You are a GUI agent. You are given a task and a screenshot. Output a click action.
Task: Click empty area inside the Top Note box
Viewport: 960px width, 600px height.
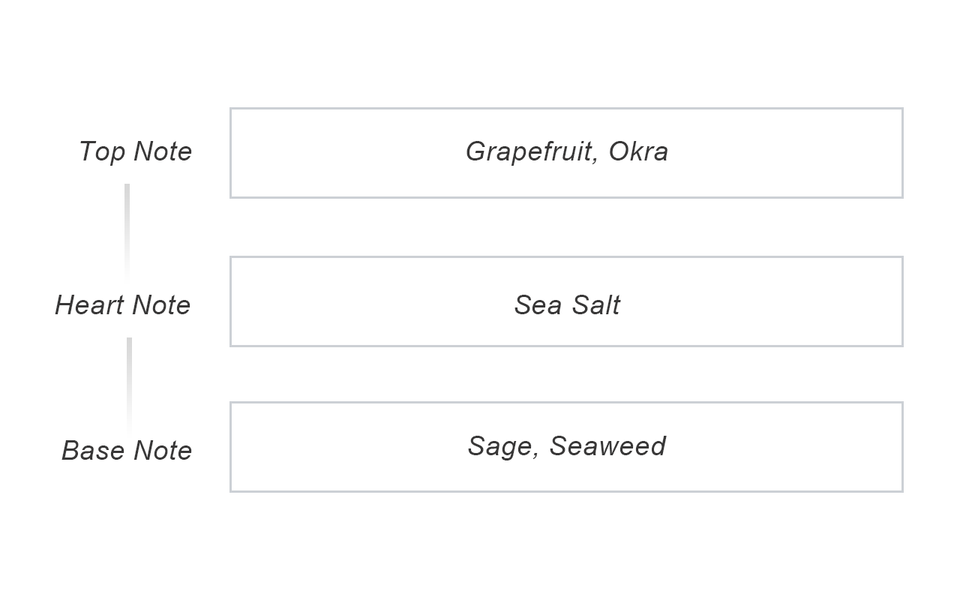pos(330,153)
